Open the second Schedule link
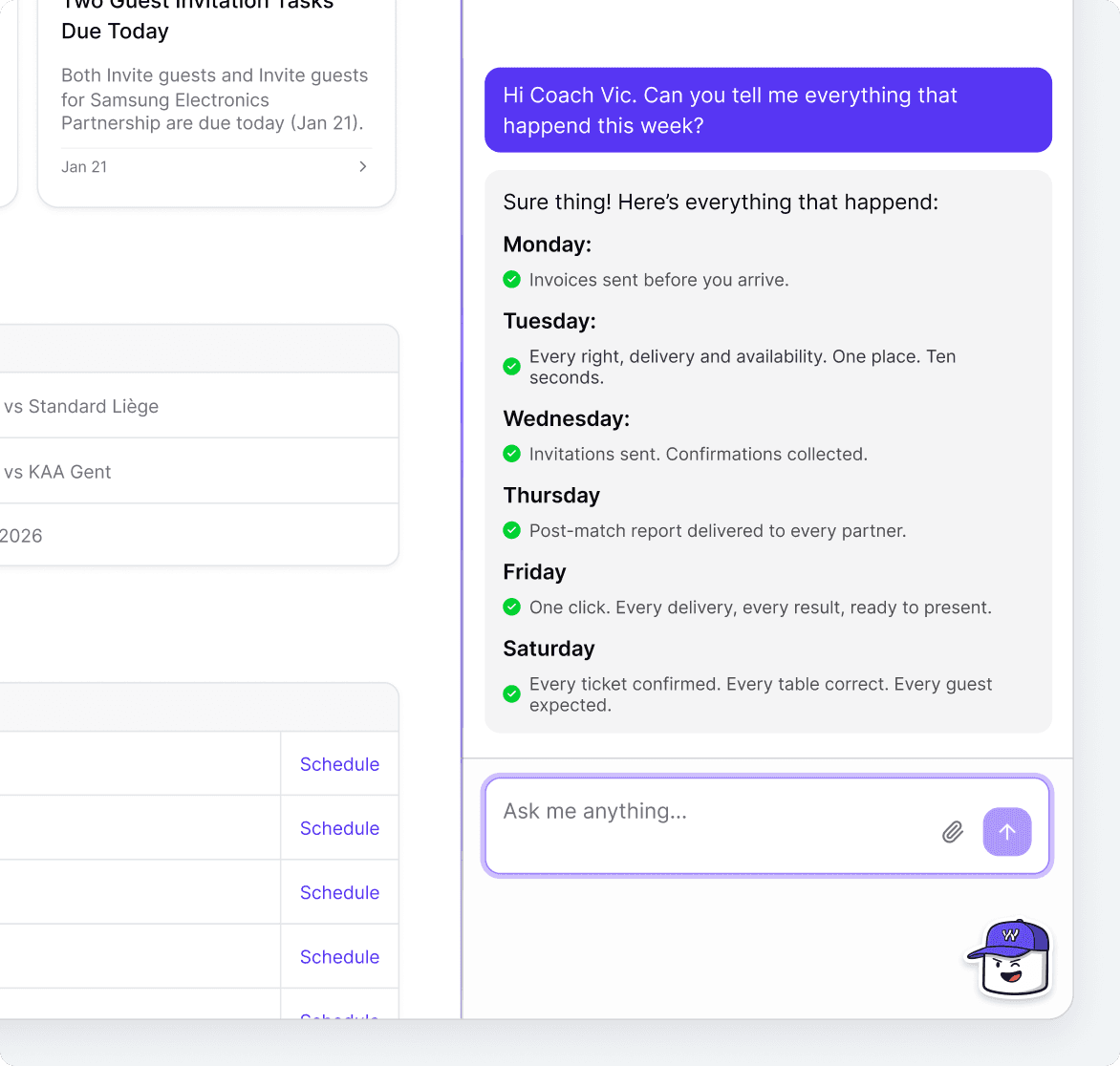Screen dimensions: 1120x1066 click(339, 827)
